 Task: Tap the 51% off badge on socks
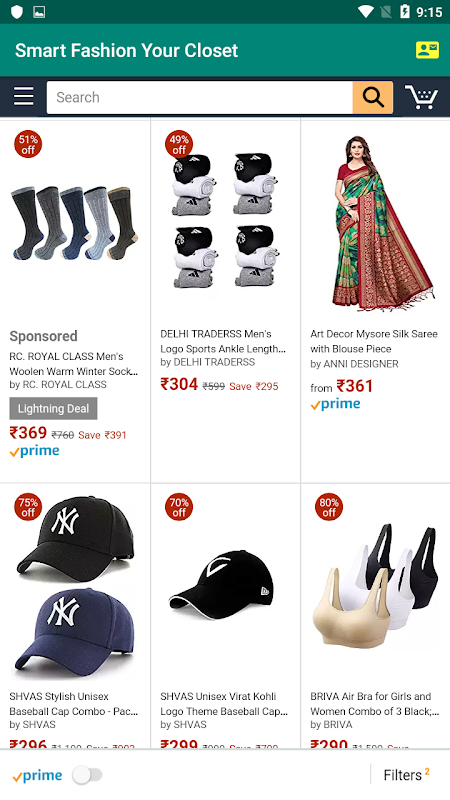tap(28, 144)
